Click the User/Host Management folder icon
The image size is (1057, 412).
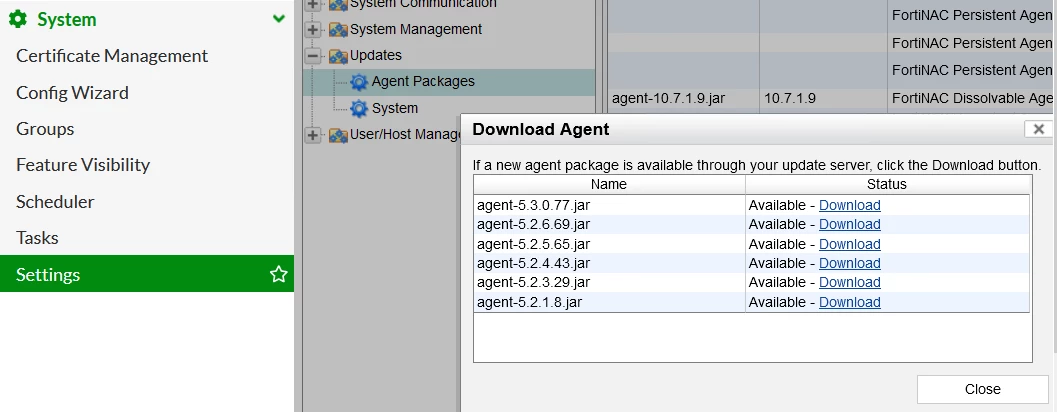[338, 135]
